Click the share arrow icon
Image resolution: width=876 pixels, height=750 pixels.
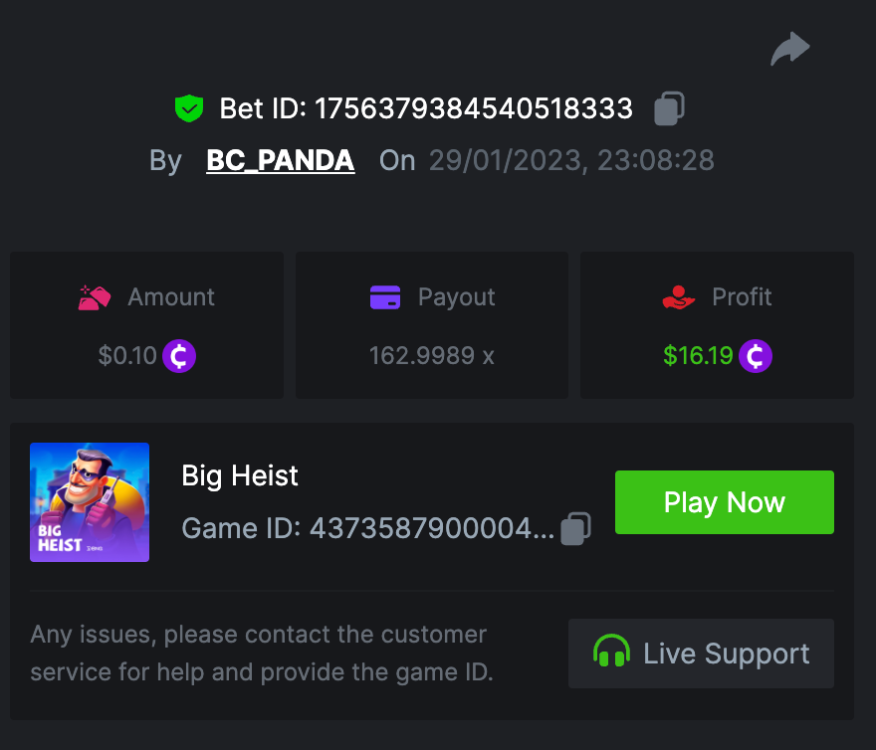(x=789, y=48)
